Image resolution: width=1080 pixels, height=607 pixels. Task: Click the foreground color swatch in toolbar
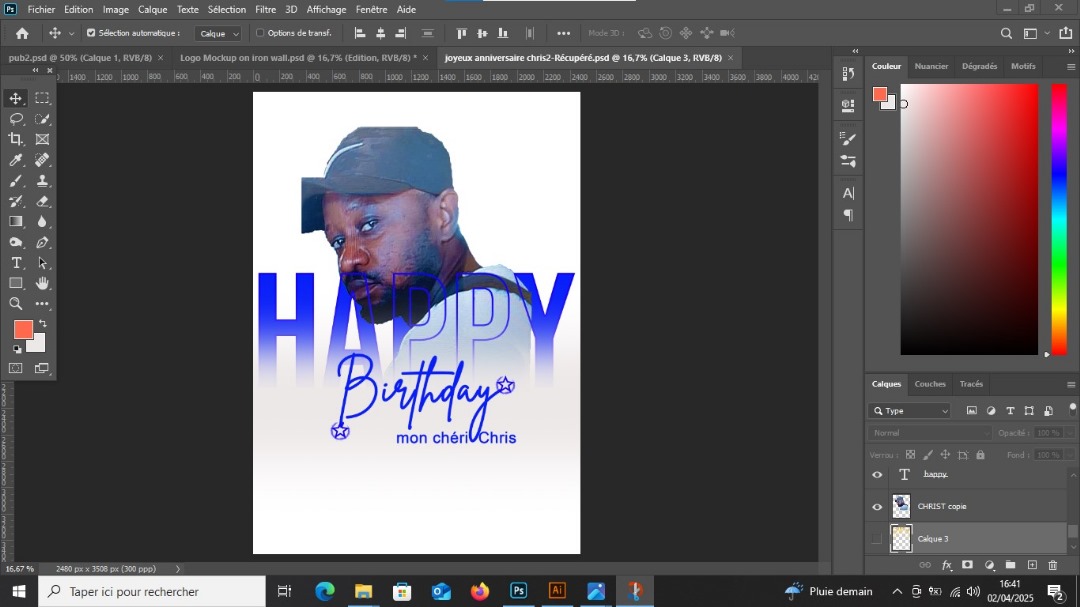(23, 330)
